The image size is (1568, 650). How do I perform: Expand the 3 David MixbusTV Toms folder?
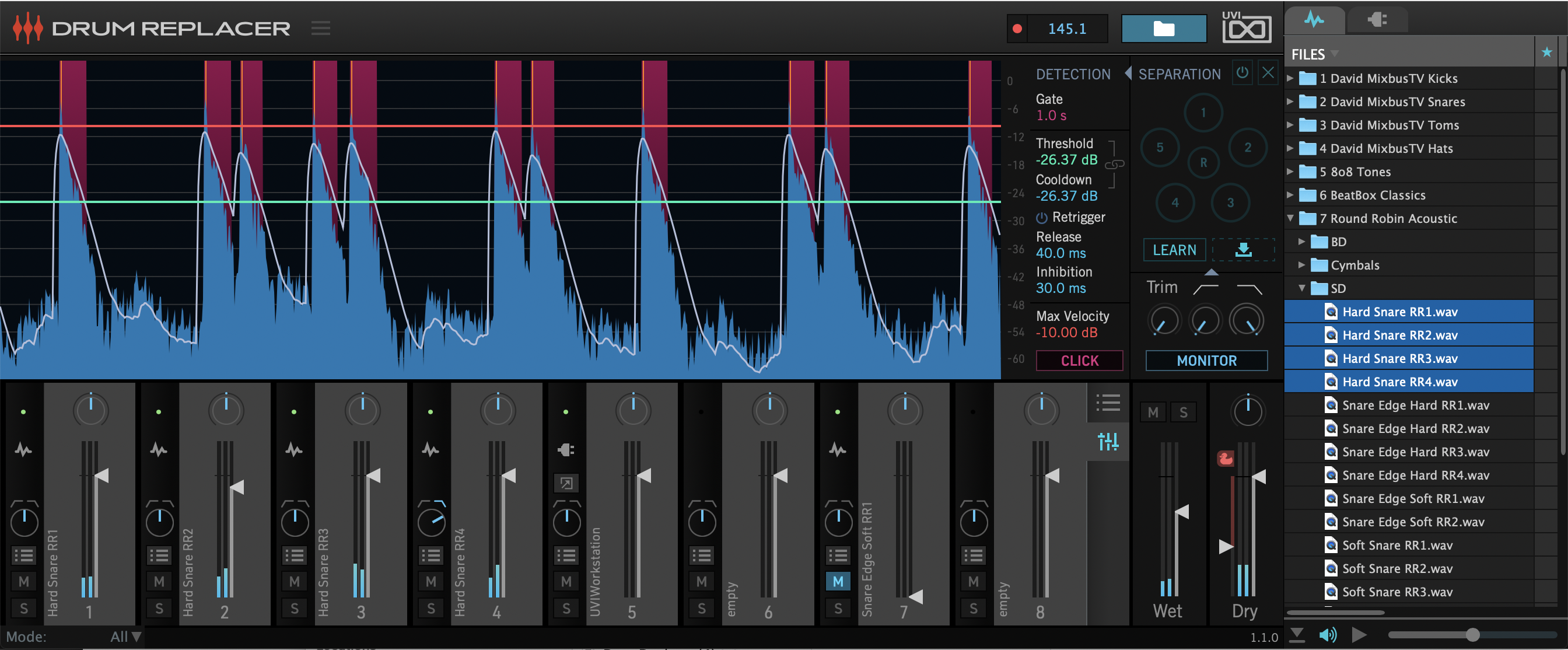click(x=1290, y=125)
